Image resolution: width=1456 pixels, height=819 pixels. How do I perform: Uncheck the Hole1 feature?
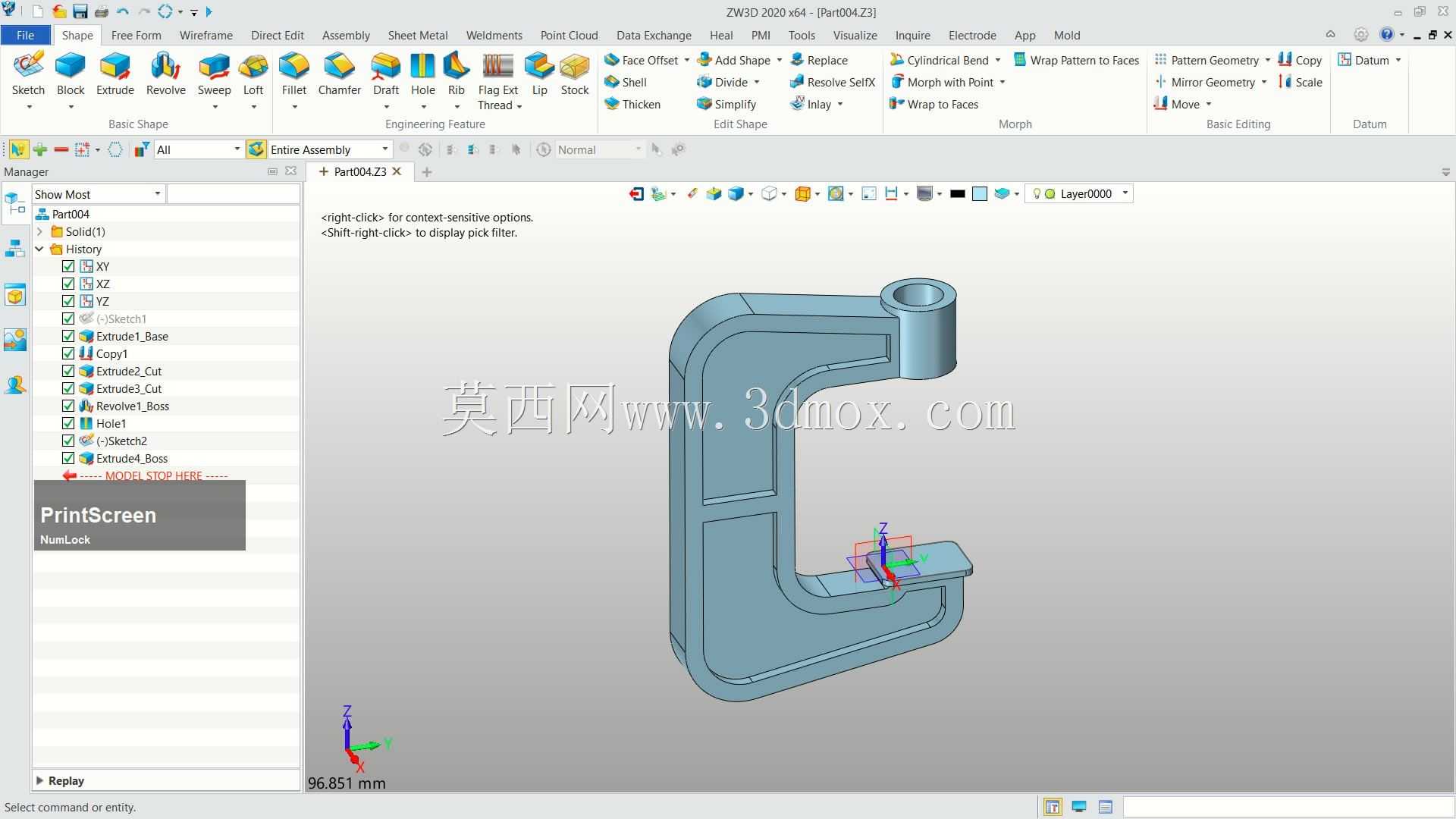click(x=68, y=423)
